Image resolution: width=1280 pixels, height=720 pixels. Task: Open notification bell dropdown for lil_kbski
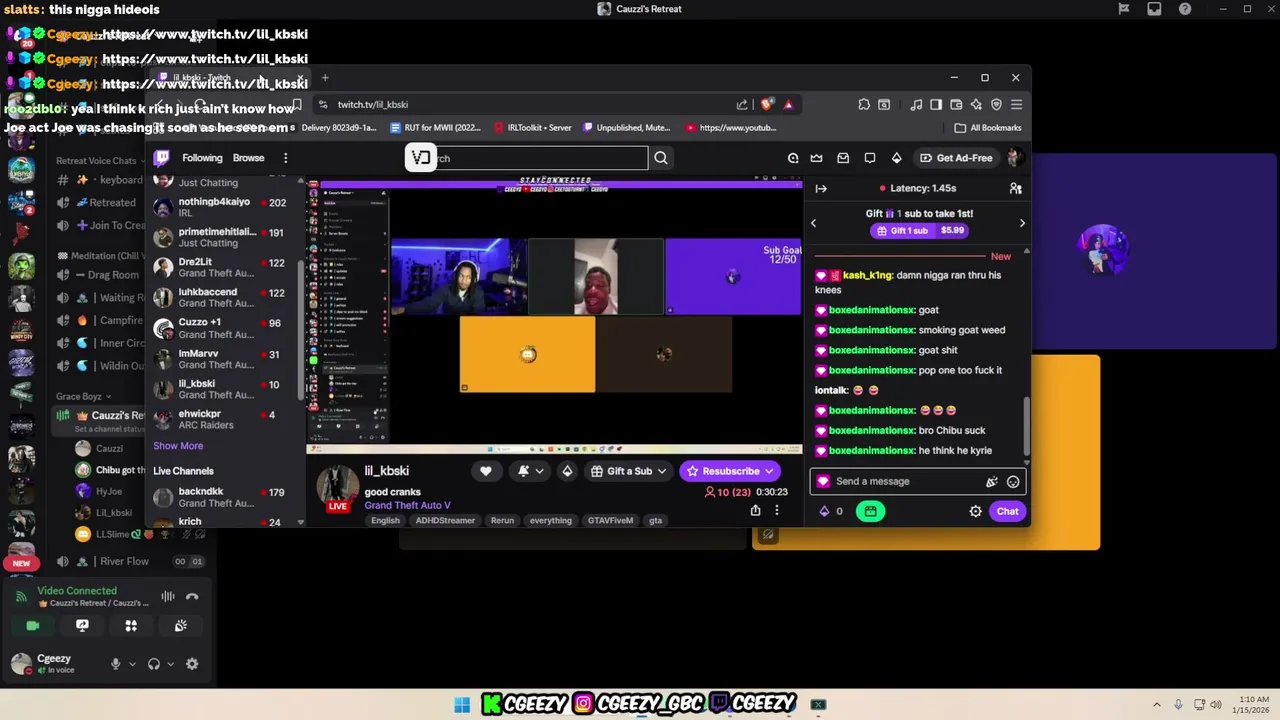[x=530, y=471]
